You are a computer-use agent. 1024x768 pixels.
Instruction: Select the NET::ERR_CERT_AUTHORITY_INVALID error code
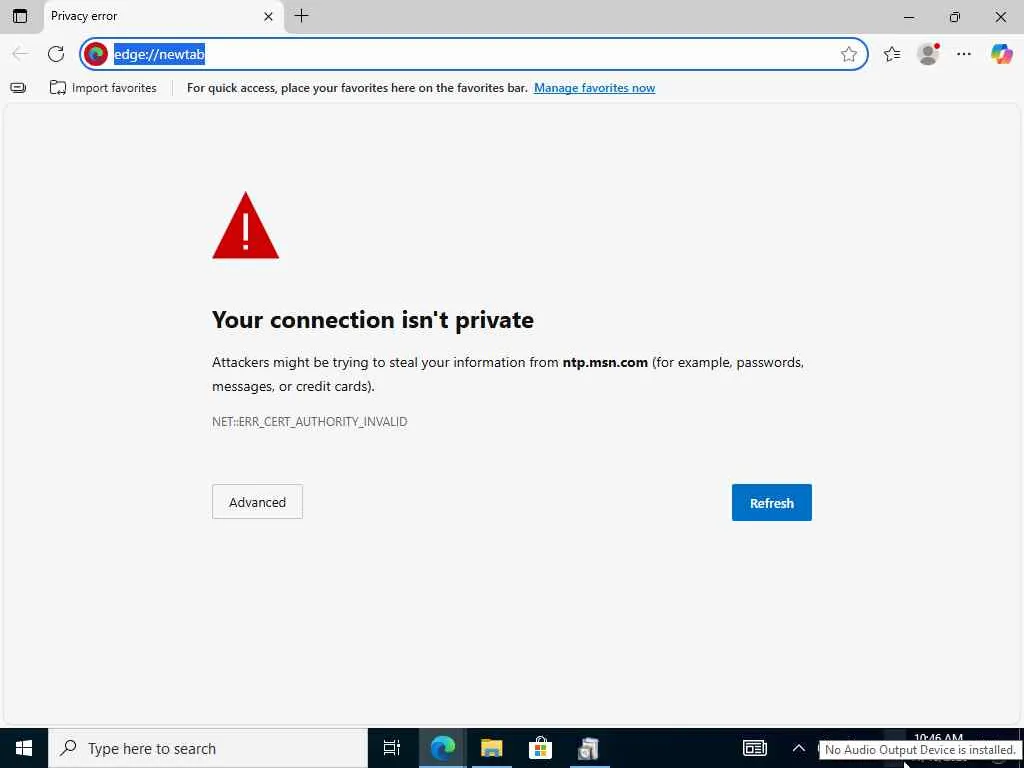pyautogui.click(x=310, y=422)
